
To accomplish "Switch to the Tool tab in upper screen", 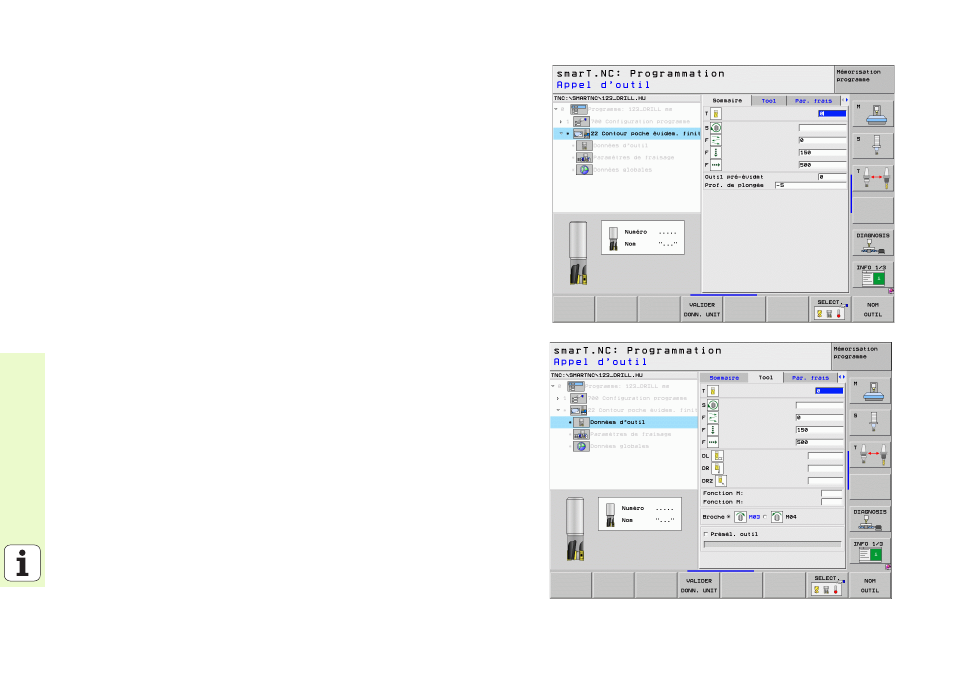I will click(769, 101).
